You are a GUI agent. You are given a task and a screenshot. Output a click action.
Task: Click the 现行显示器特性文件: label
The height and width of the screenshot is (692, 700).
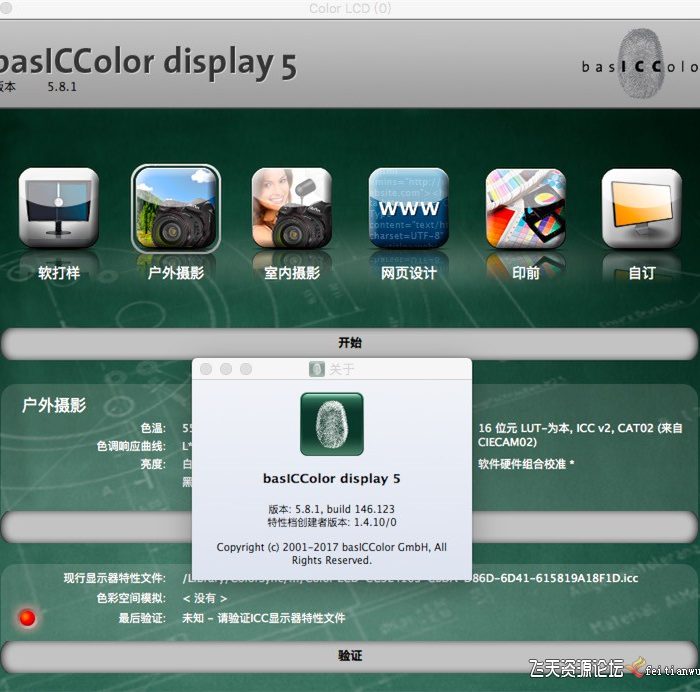tap(115, 578)
